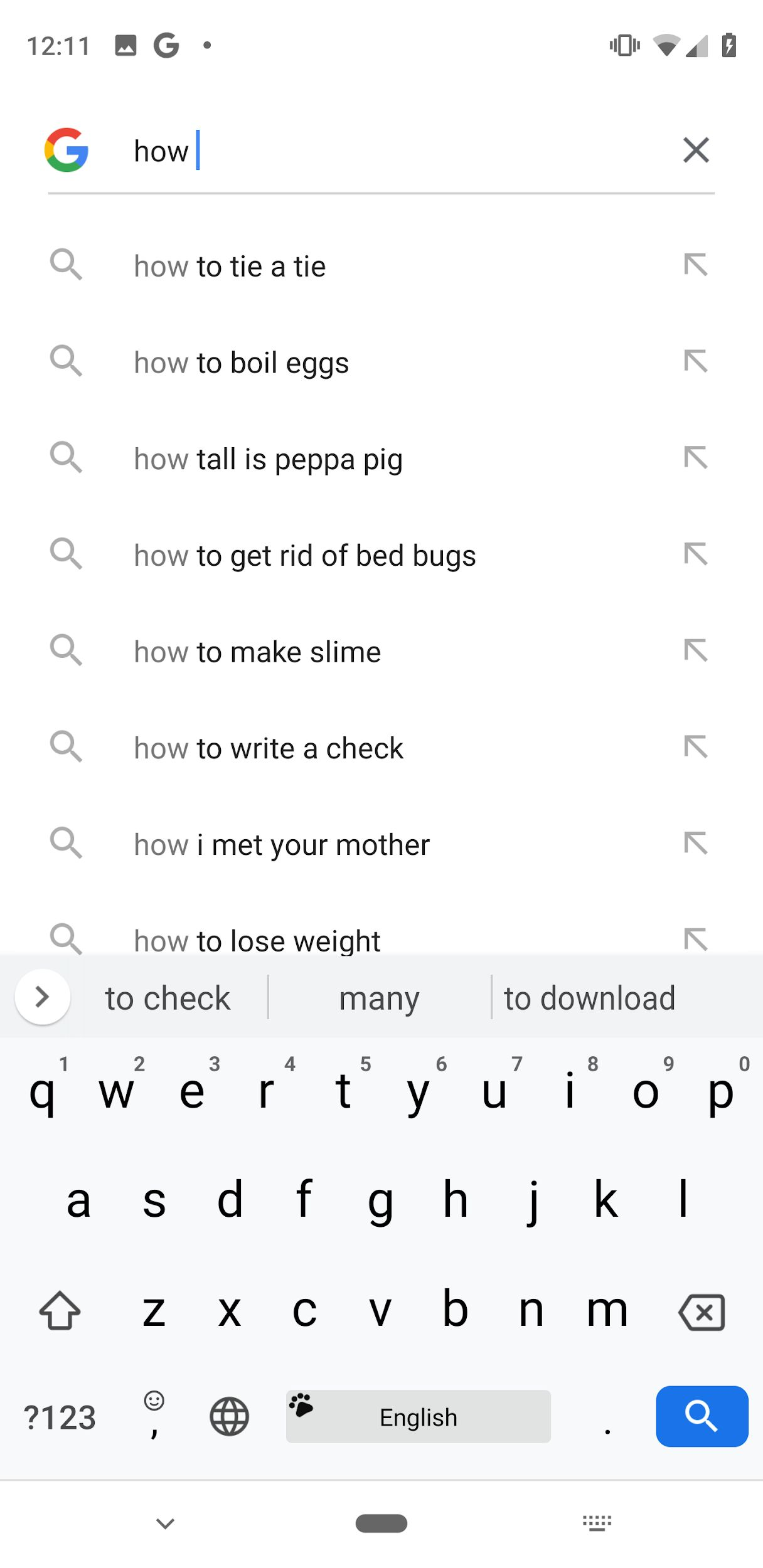Screen dimensions: 763x1568
Task: Choose the "to download" word suggestion
Action: 589,998
